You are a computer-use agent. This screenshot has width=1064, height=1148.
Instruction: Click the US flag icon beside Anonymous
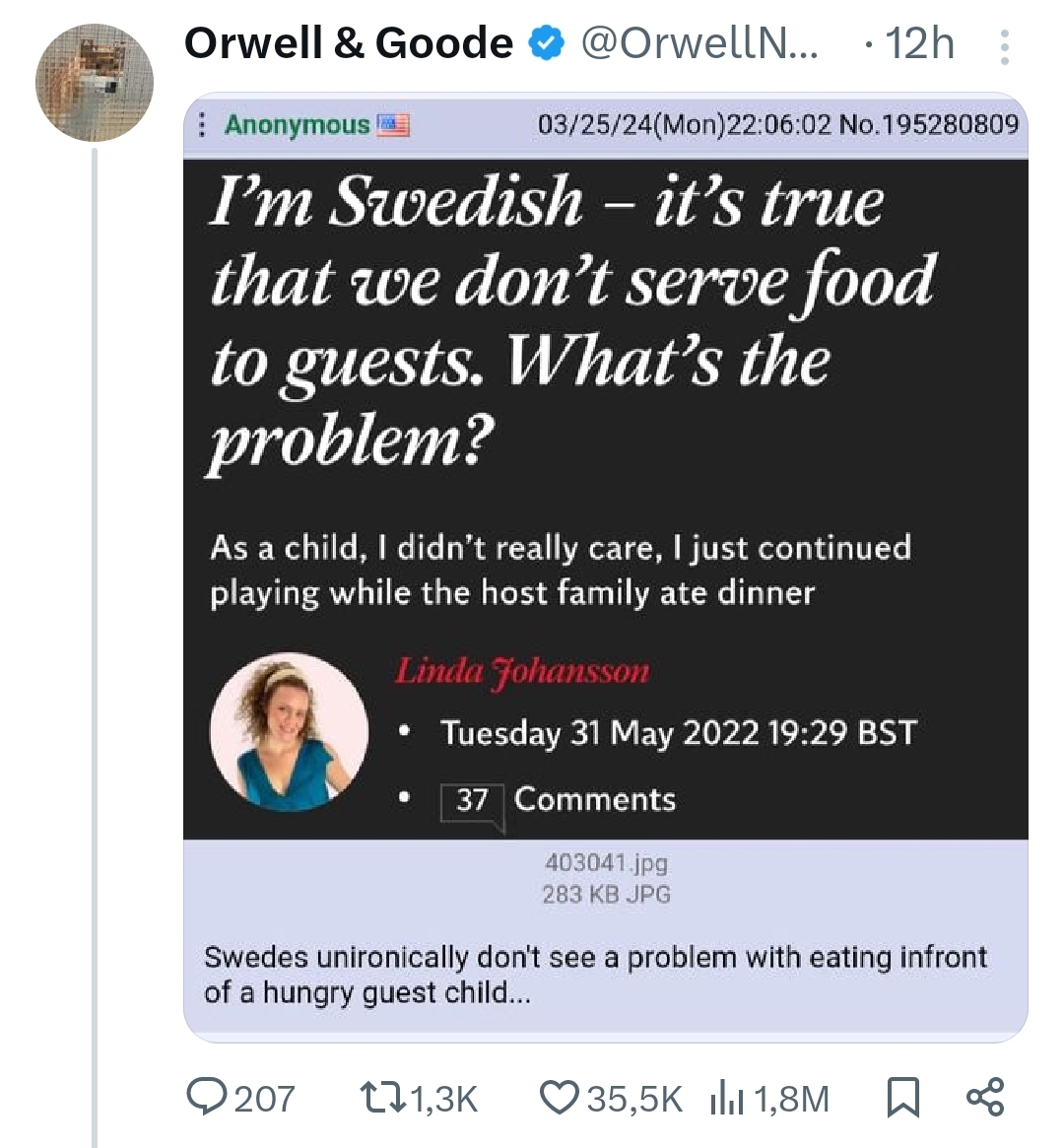click(x=394, y=125)
